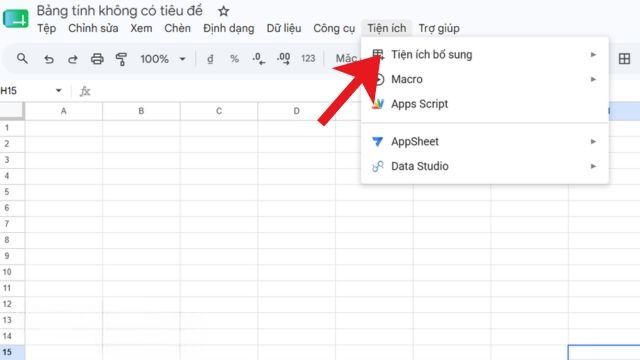Screen dimensions: 640x360
Task: Open the Tệp menu
Action: 47,29
